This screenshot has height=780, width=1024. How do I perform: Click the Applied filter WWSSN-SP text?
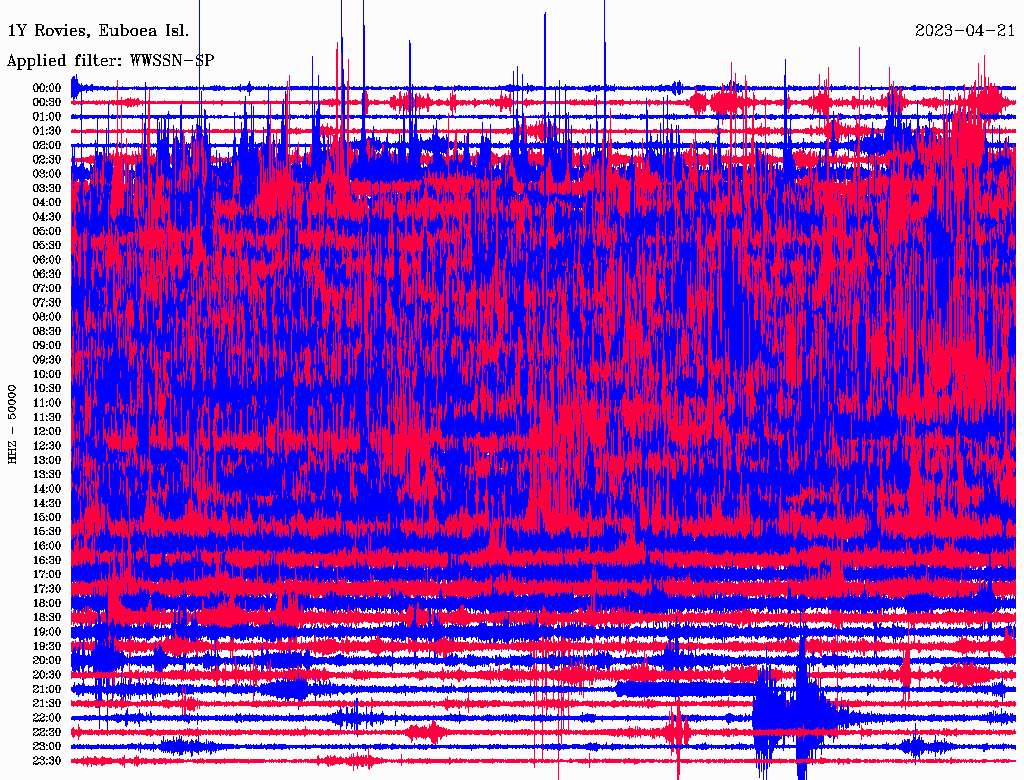[110, 61]
